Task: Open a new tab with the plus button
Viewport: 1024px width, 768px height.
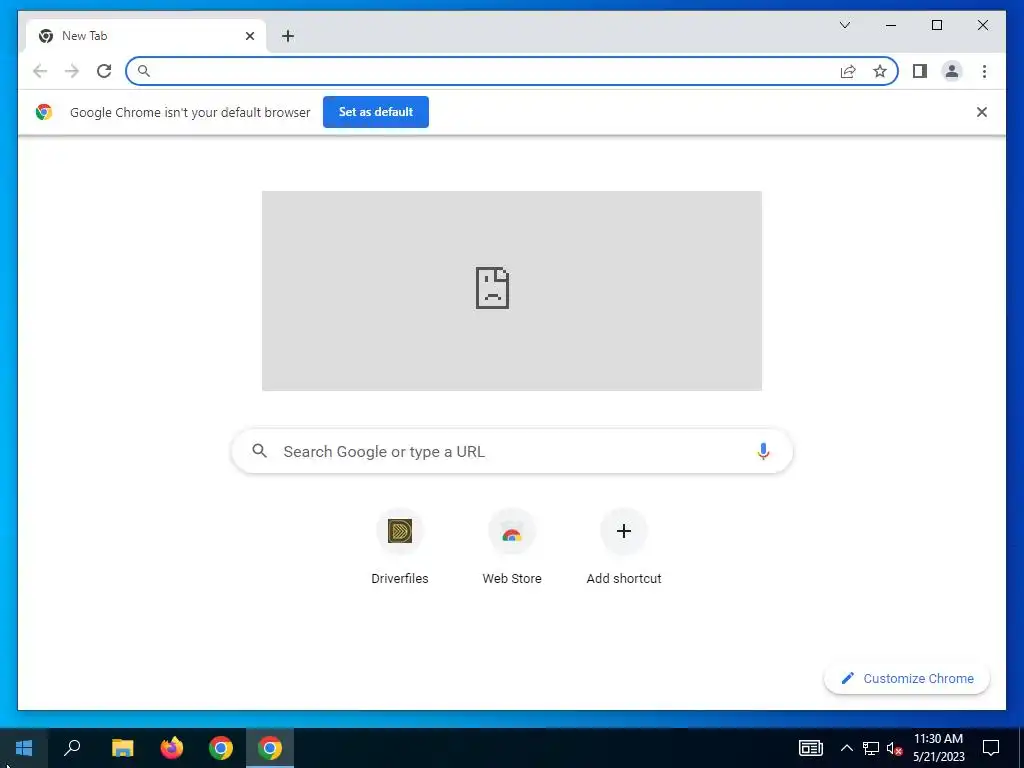Action: coord(288,36)
